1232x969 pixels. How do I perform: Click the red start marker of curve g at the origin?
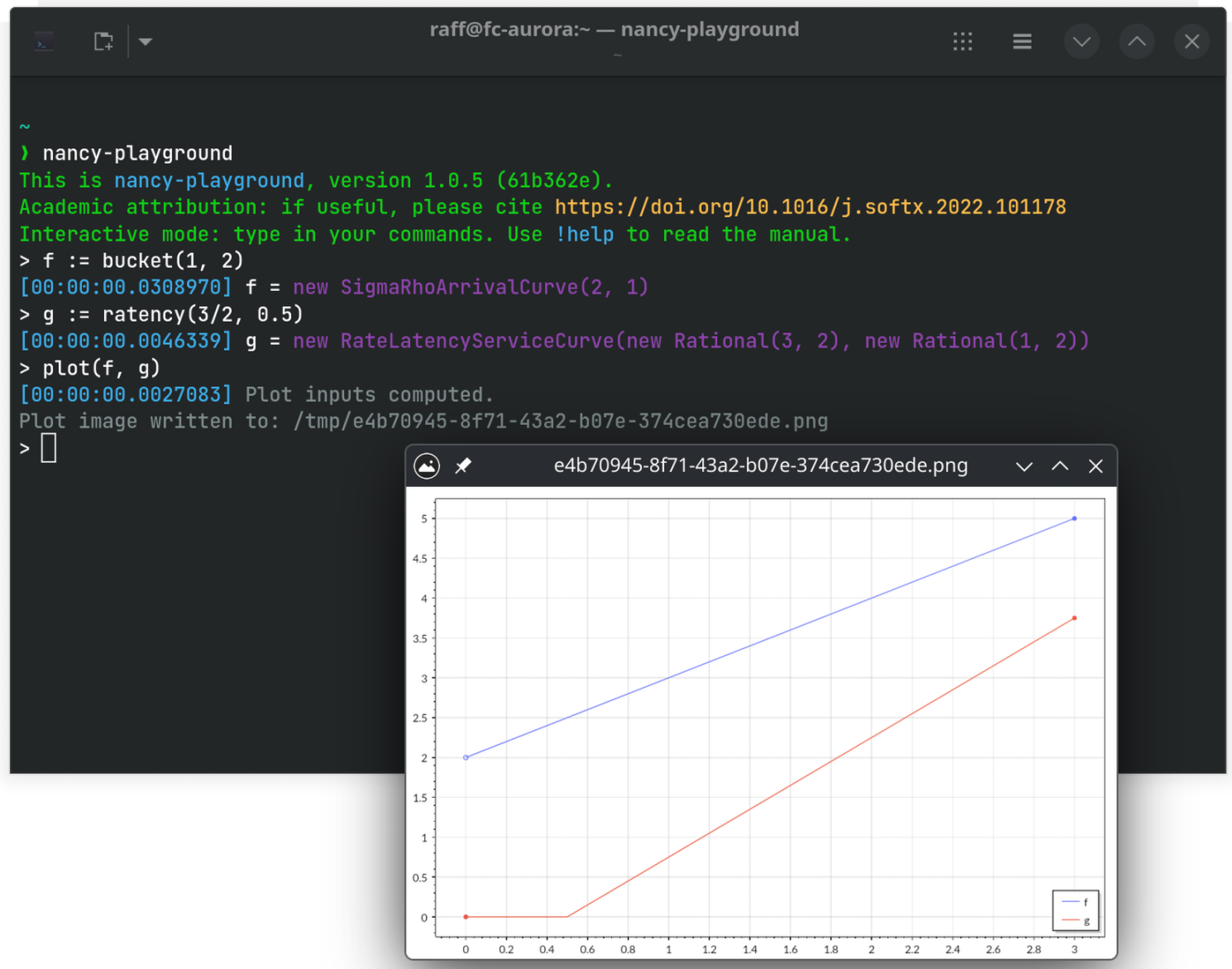click(466, 917)
